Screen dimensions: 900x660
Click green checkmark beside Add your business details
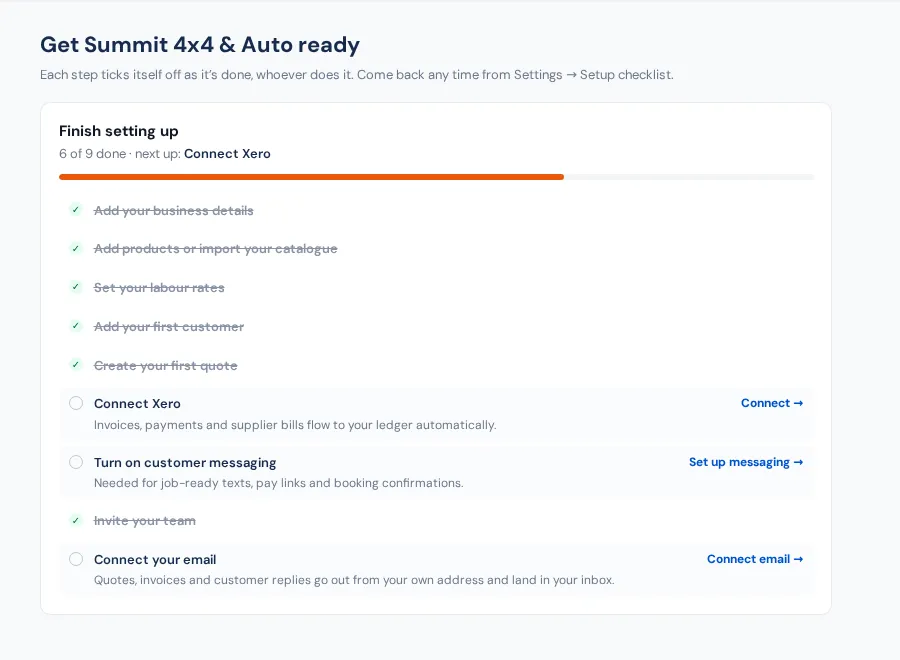[x=75, y=209]
